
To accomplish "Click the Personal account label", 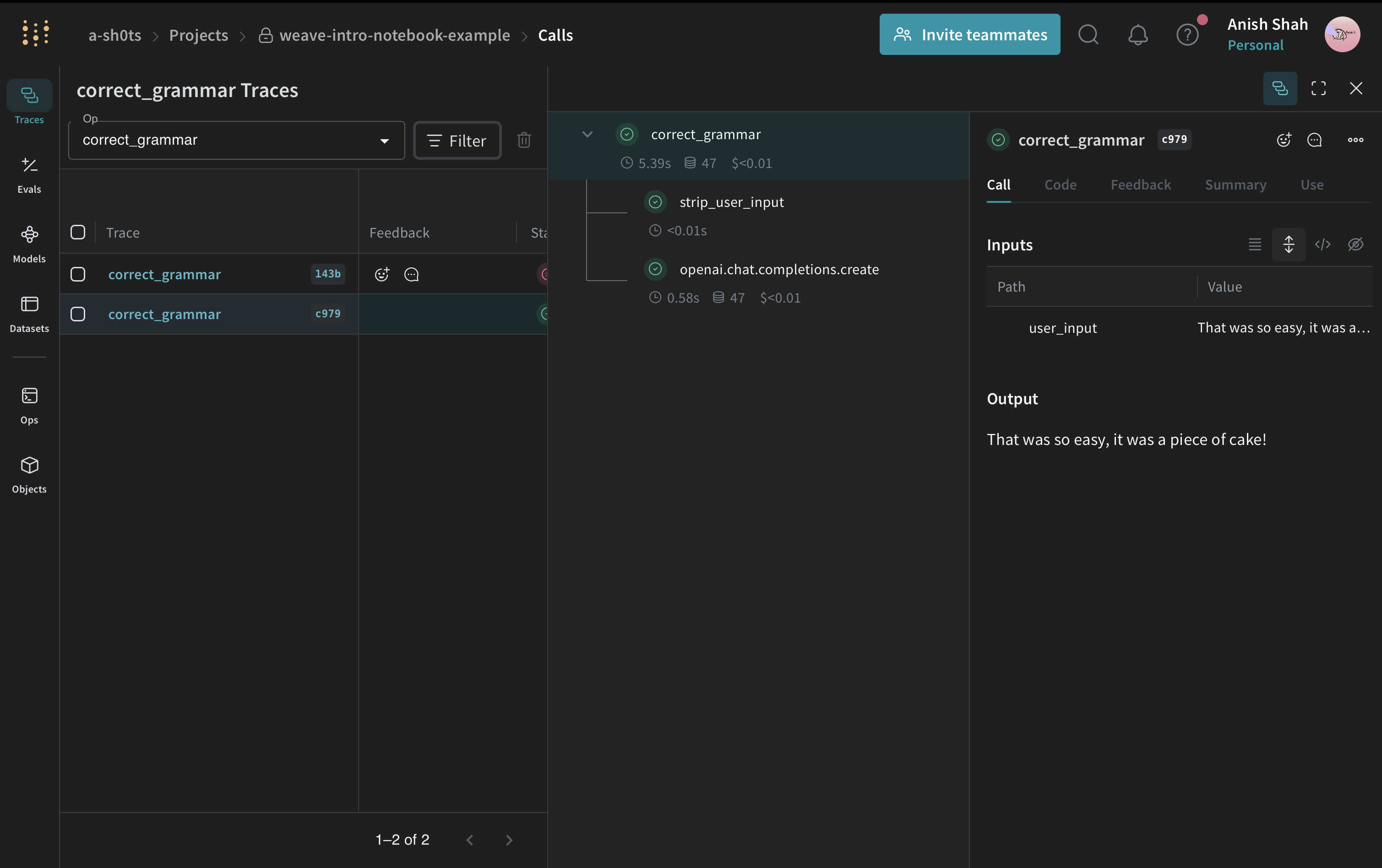I will (1255, 45).
